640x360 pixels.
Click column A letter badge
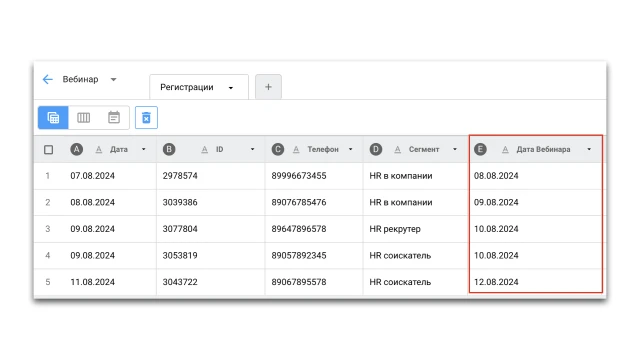point(76,149)
